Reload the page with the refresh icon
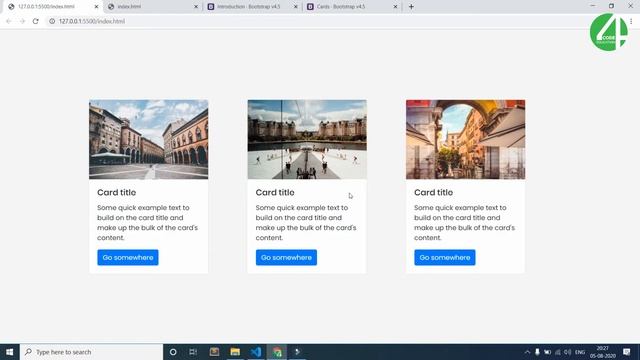This screenshot has height=360, width=640. pyautogui.click(x=36, y=21)
